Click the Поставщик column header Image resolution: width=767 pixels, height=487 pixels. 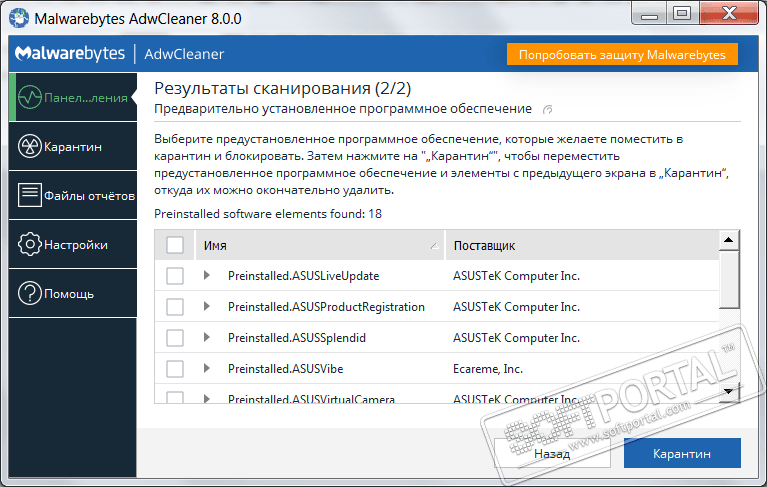tap(582, 245)
